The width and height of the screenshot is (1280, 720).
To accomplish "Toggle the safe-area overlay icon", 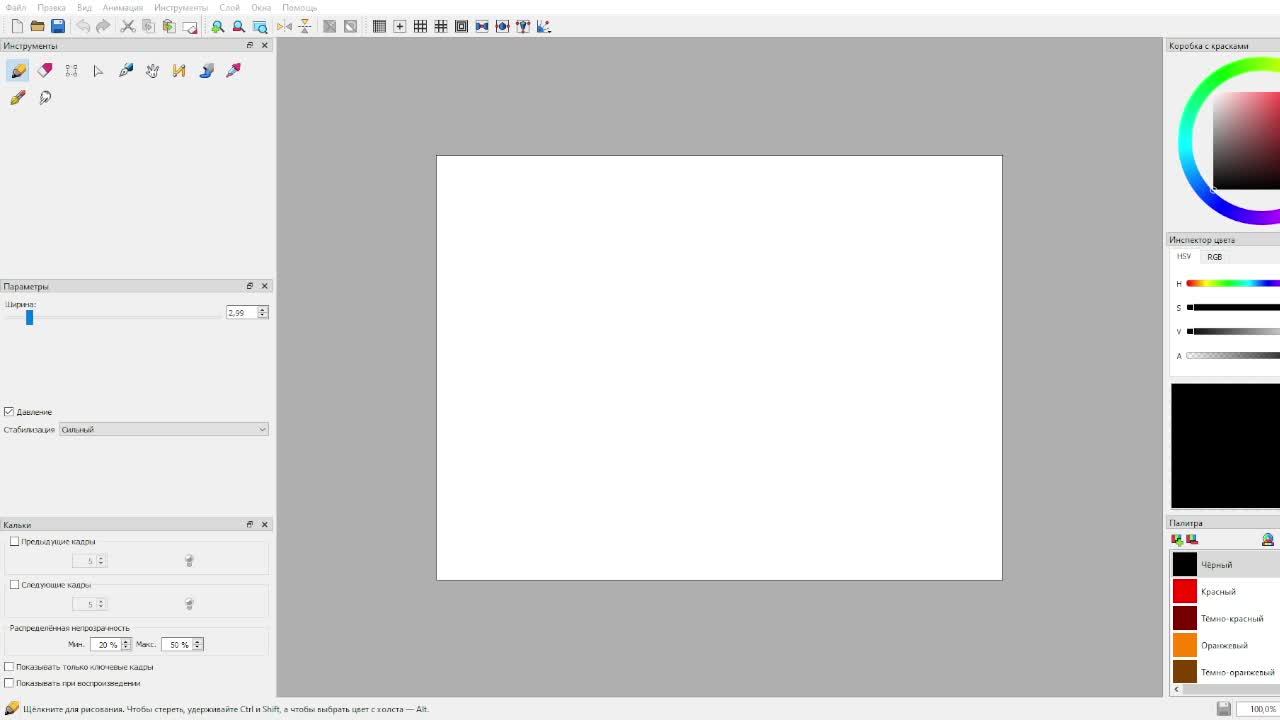I will [x=461, y=26].
